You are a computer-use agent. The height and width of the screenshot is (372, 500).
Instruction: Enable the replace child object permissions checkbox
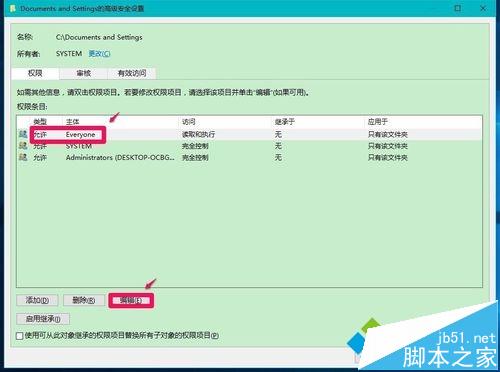pos(20,336)
